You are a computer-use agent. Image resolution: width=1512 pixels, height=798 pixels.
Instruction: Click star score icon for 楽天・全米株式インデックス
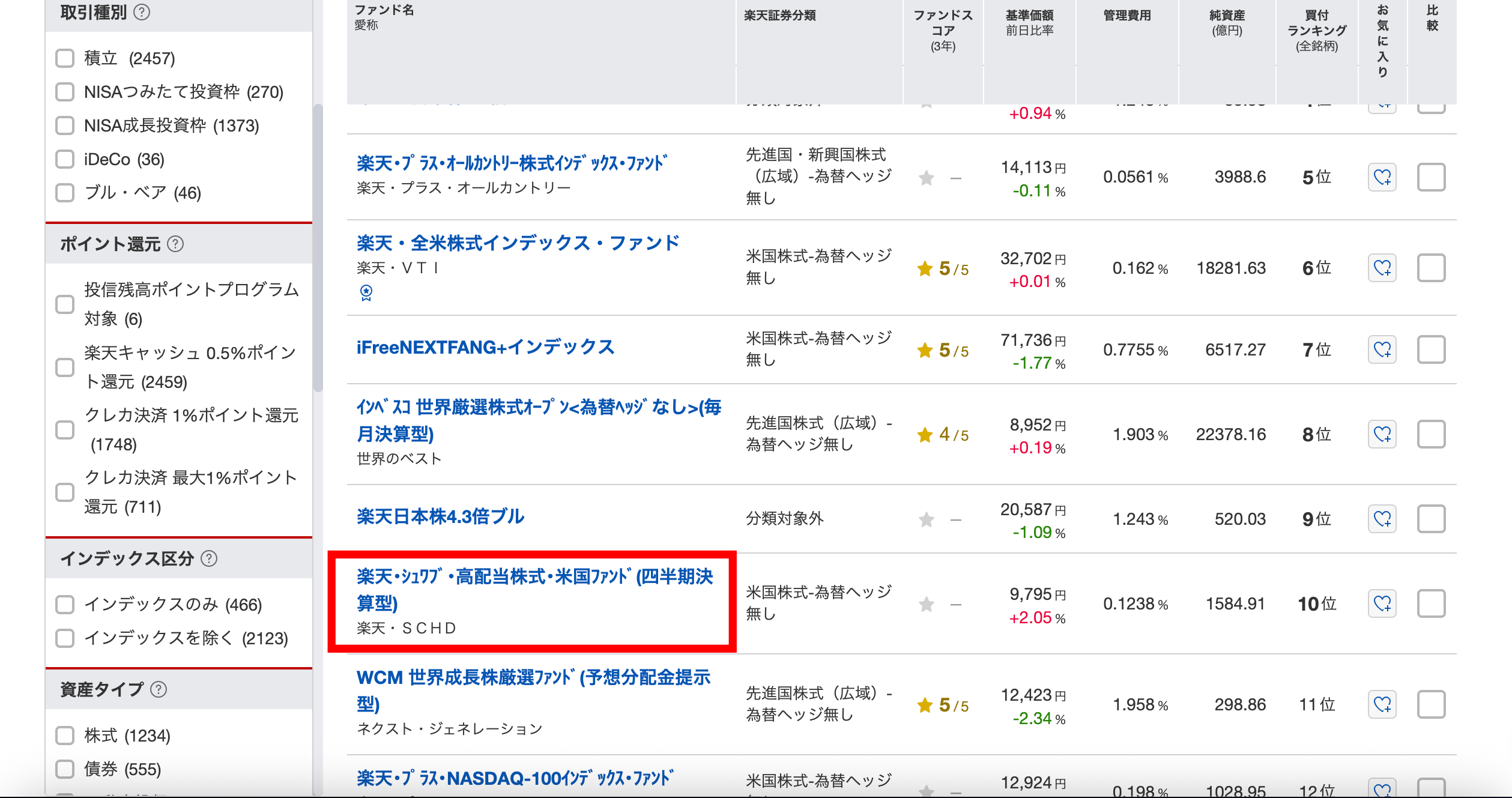[925, 268]
